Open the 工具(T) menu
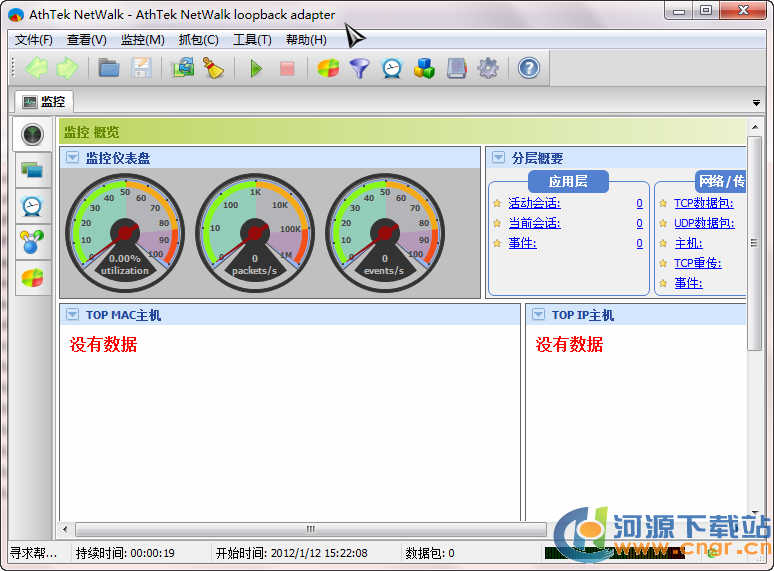Screen dimensions: 774x571 point(252,40)
